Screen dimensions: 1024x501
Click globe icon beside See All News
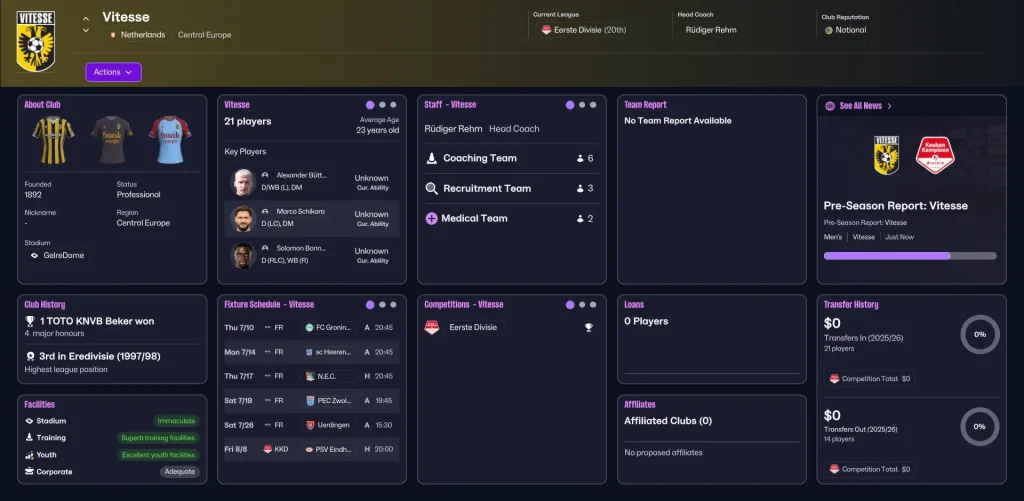coord(830,105)
